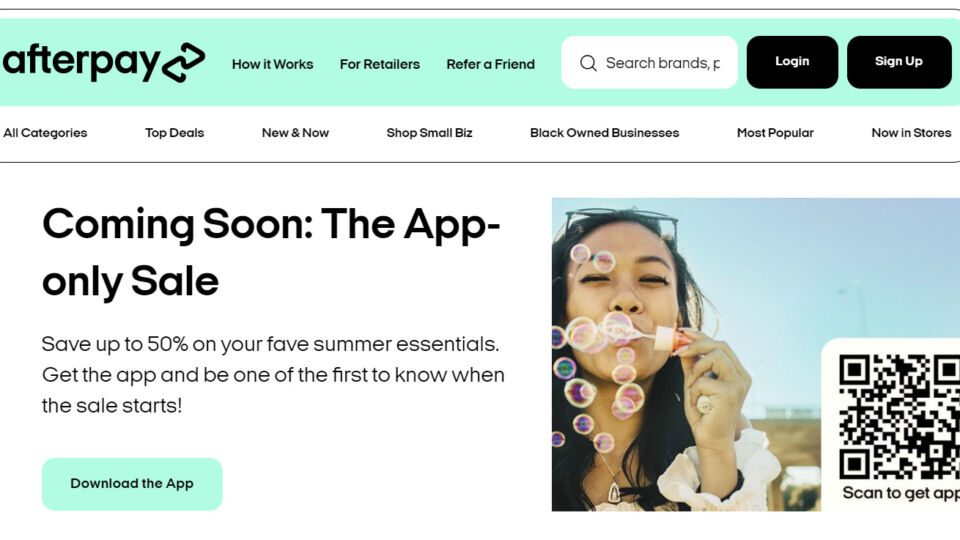Open the Refer a Friend link
Screen dimensions: 960x540
[x=490, y=64]
